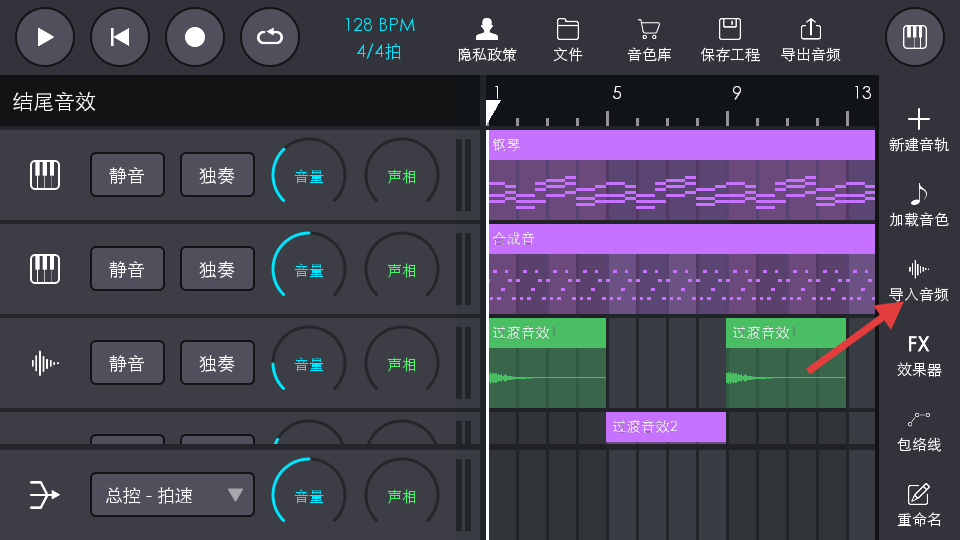Click 导入音频 to import audio

click(918, 280)
